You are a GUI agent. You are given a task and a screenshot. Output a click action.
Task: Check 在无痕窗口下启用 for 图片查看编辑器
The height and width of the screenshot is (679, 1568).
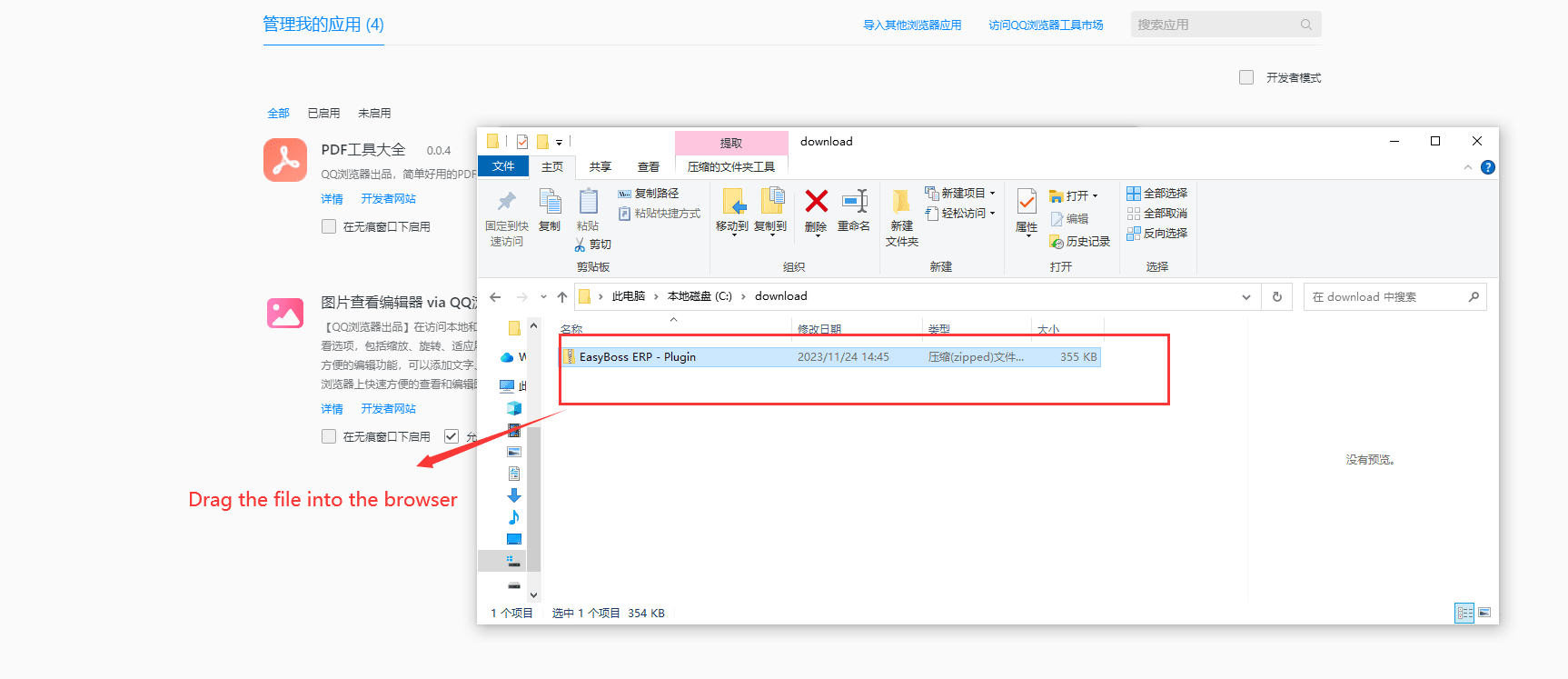tap(329, 436)
